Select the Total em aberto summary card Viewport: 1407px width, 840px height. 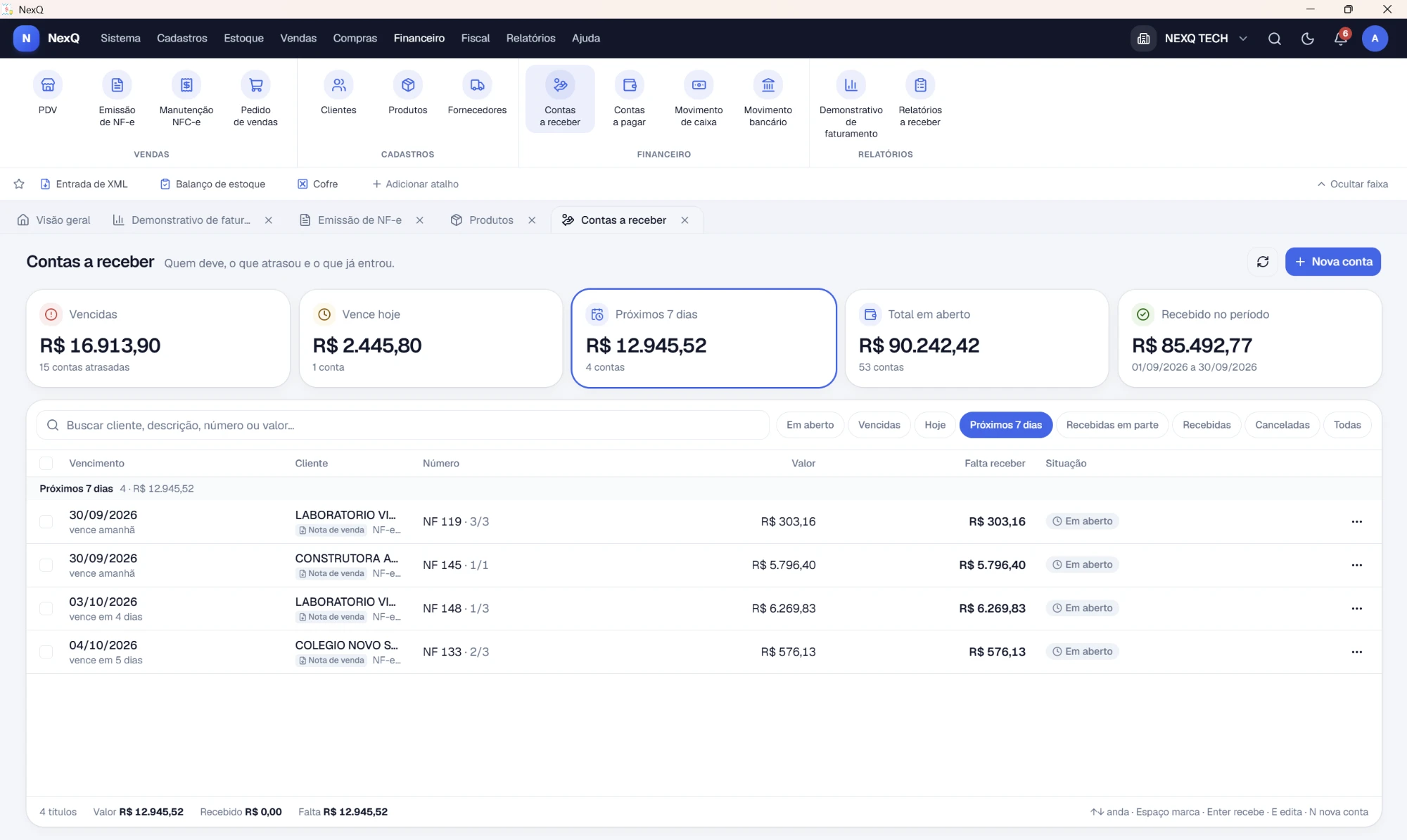click(x=976, y=338)
